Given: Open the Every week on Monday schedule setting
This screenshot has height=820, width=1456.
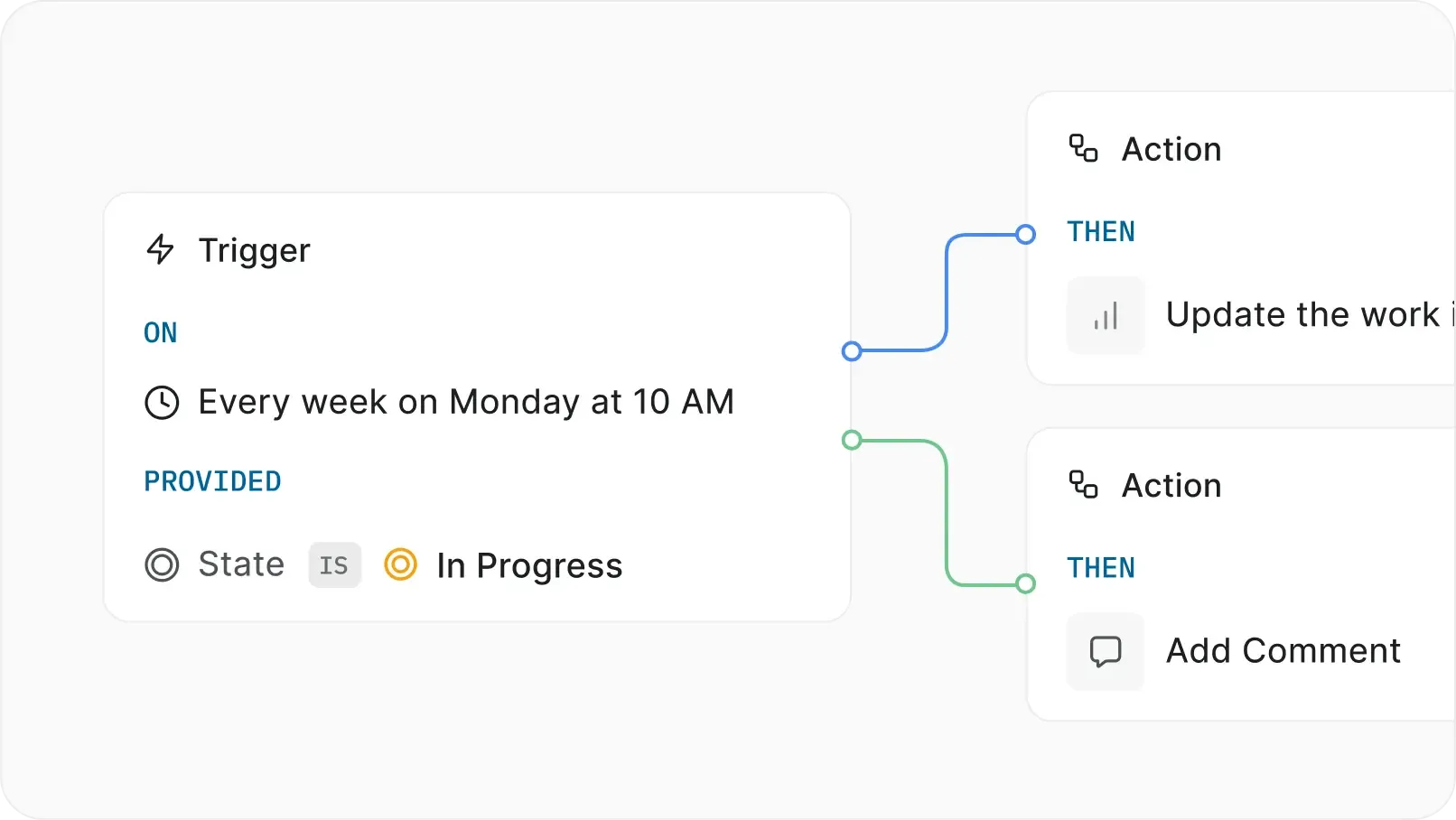Looking at the screenshot, I should click(466, 403).
